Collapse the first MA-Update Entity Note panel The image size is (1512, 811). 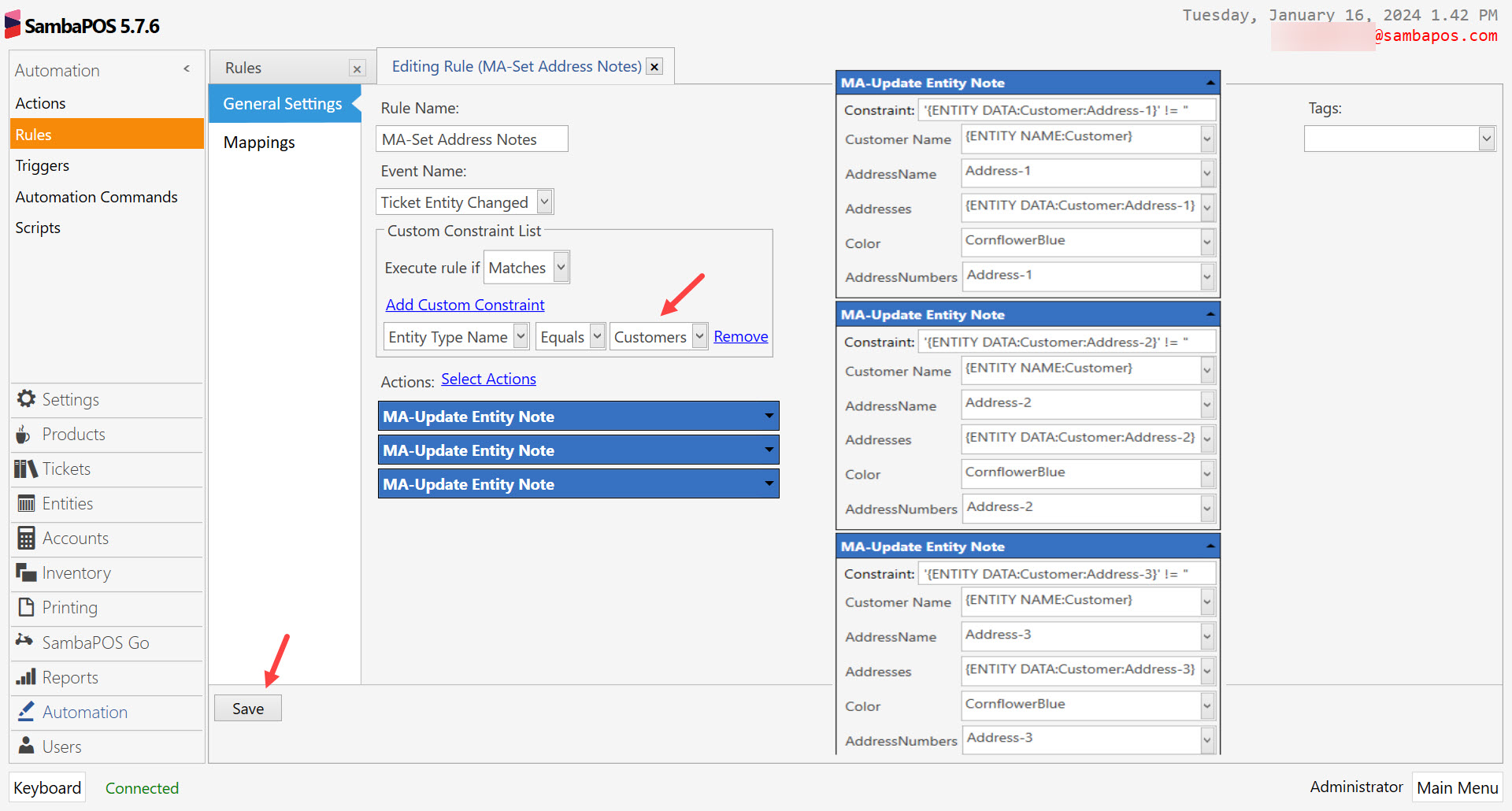(1209, 82)
